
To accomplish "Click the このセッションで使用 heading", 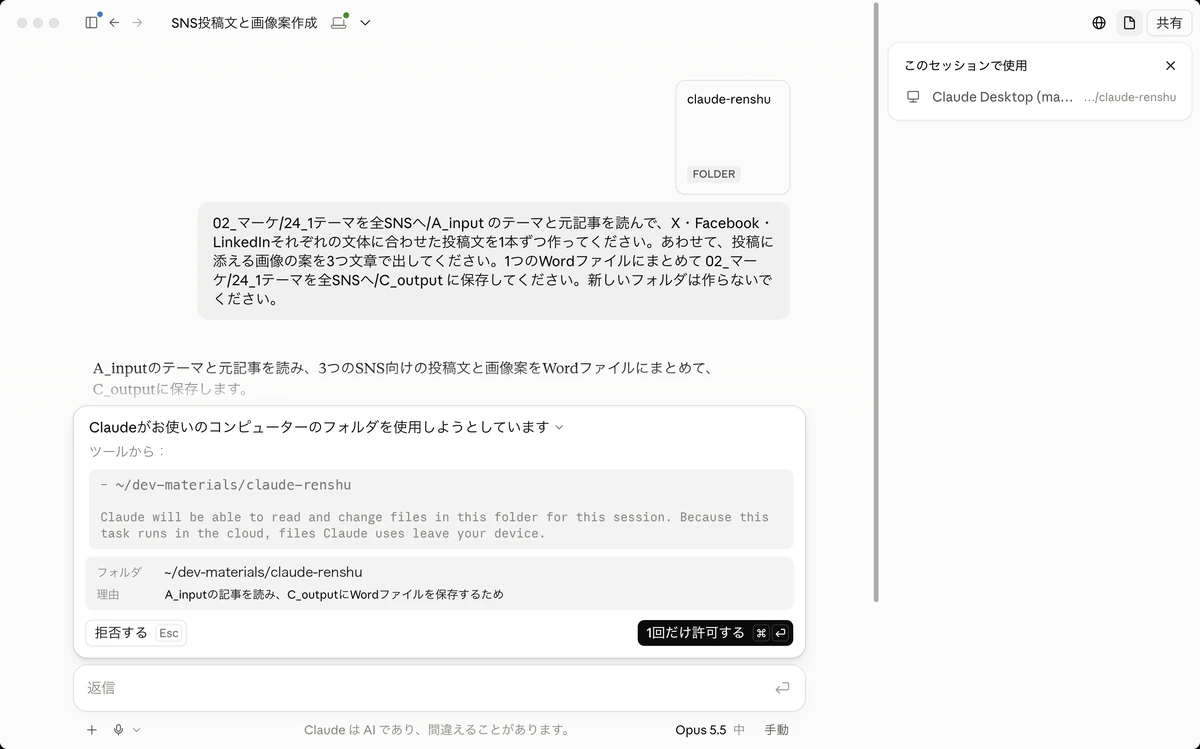I will (965, 66).
